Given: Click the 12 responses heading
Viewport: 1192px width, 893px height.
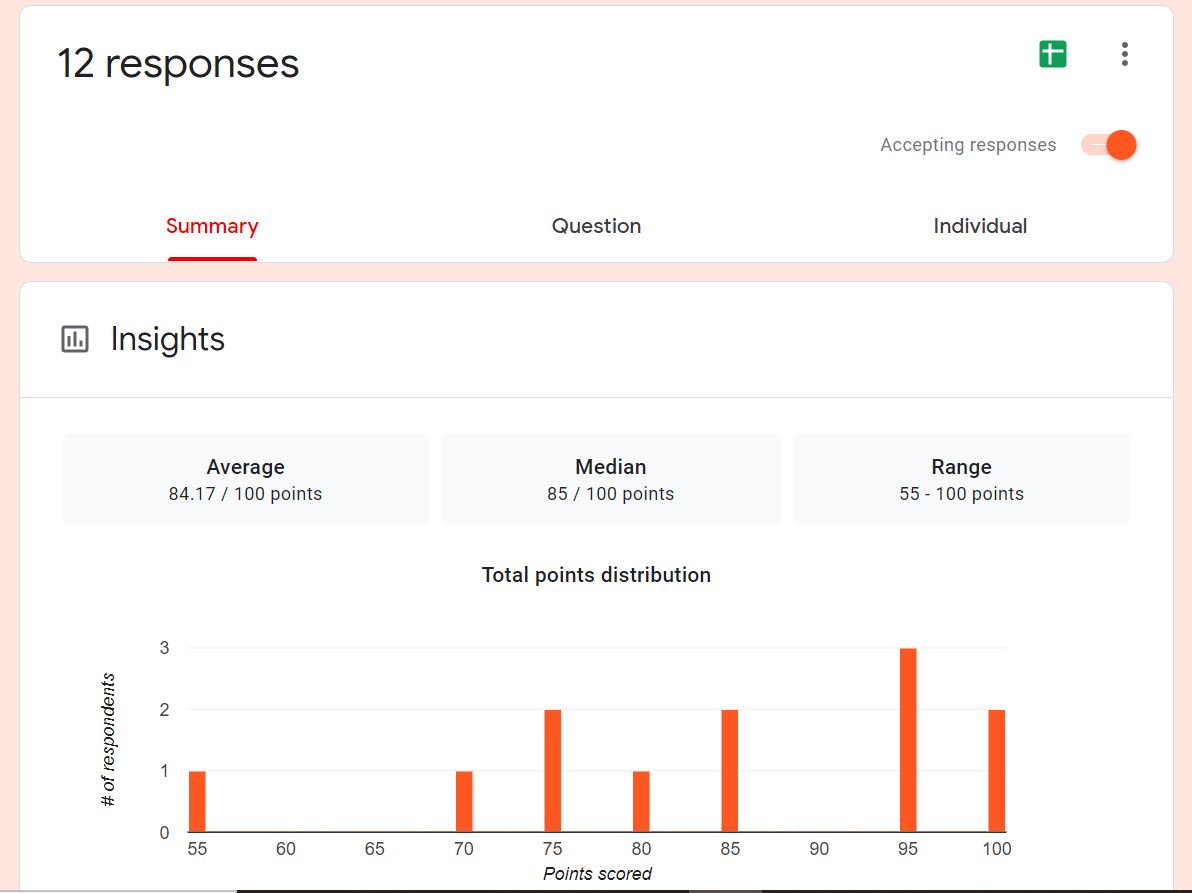Looking at the screenshot, I should tap(178, 63).
